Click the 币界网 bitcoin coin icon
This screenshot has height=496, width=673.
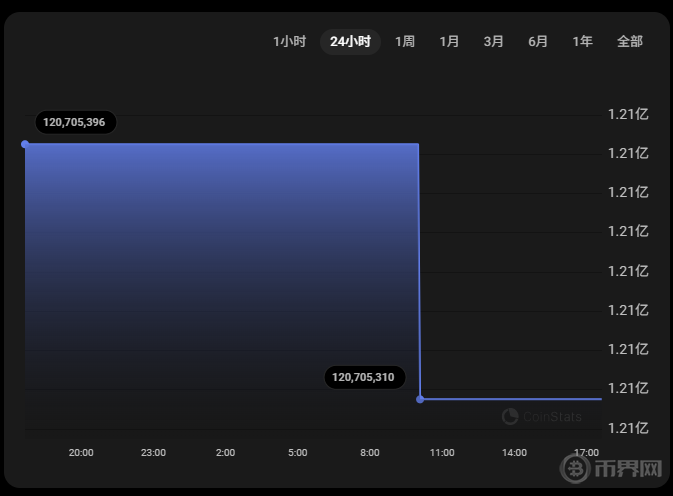tap(577, 468)
